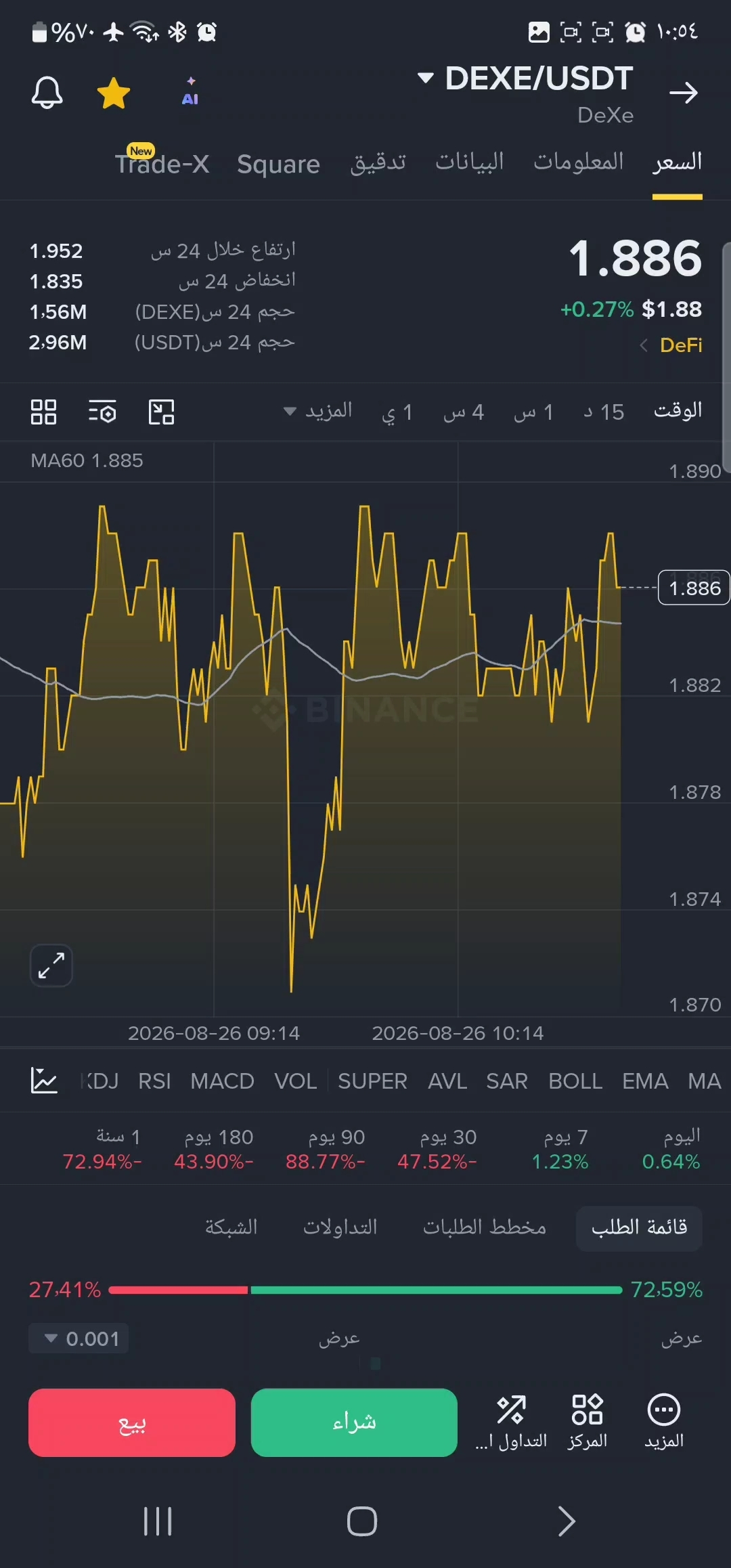Screen dimensions: 731x1568
Task: Open the تدقيق tab
Action: point(378,162)
